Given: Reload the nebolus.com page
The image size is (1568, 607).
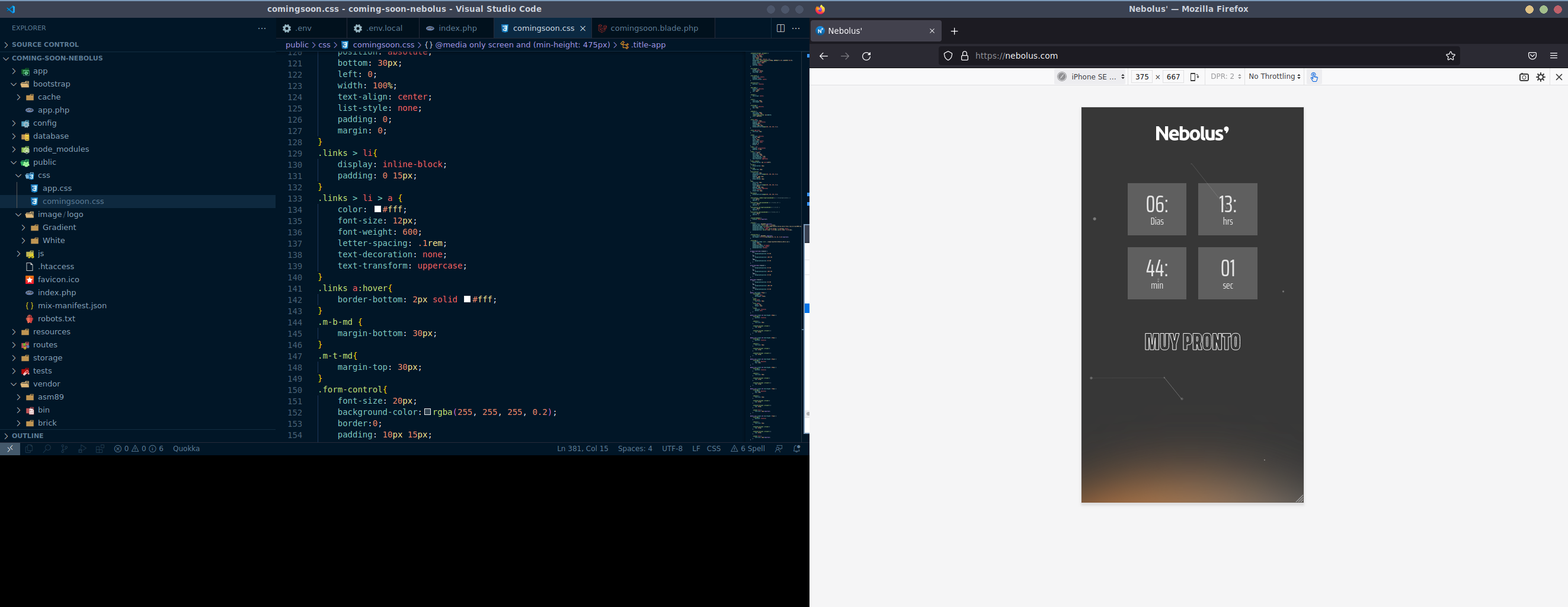Looking at the screenshot, I should click(x=866, y=56).
